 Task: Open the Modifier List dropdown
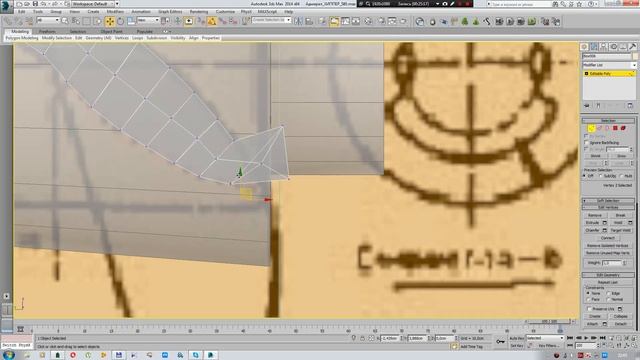609,65
